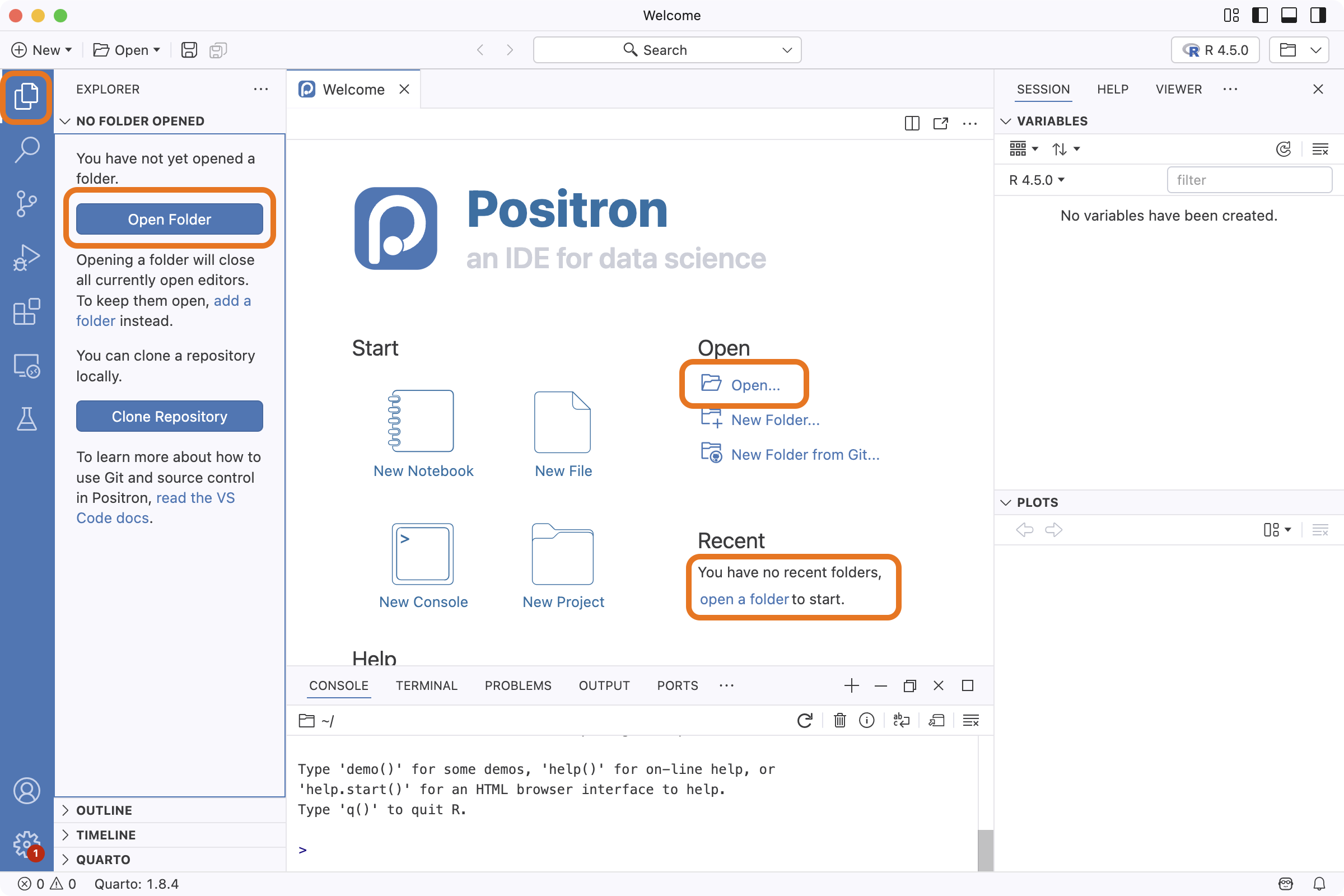Open the Manage gear icon

coord(26,844)
